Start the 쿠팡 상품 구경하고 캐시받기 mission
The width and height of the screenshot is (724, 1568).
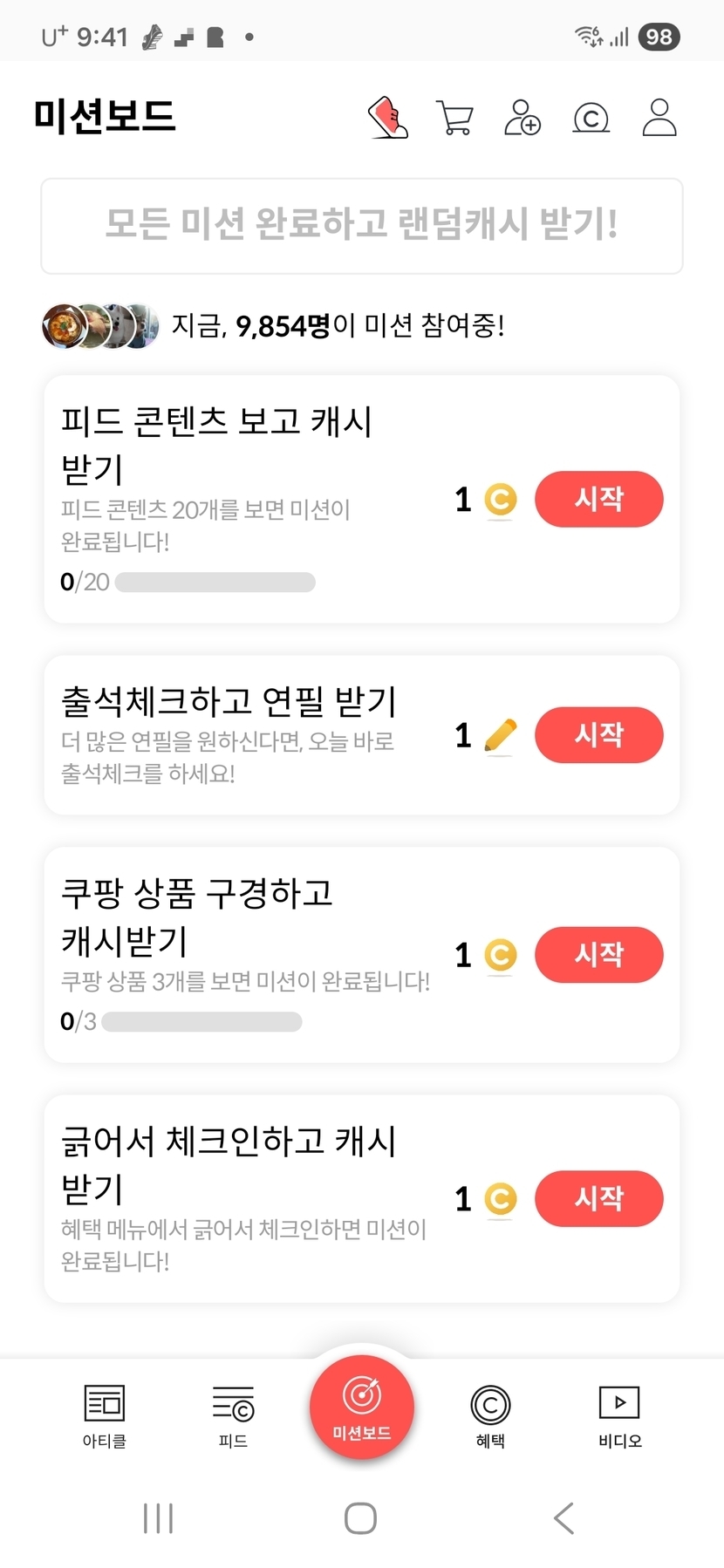(x=598, y=954)
